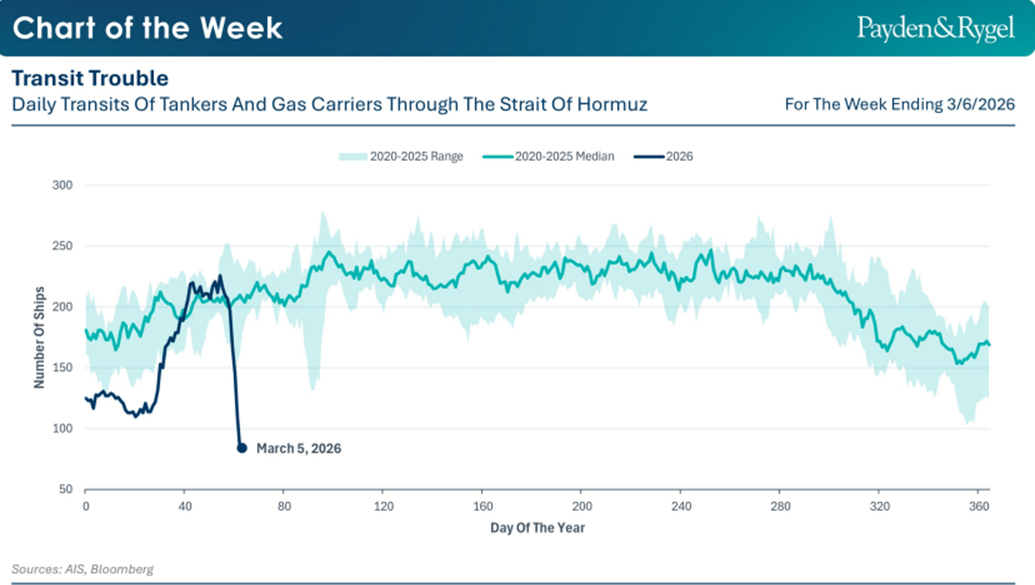The image size is (1035, 585).
Task: Click the "March 5, 2026" annotation label
Action: [298, 449]
